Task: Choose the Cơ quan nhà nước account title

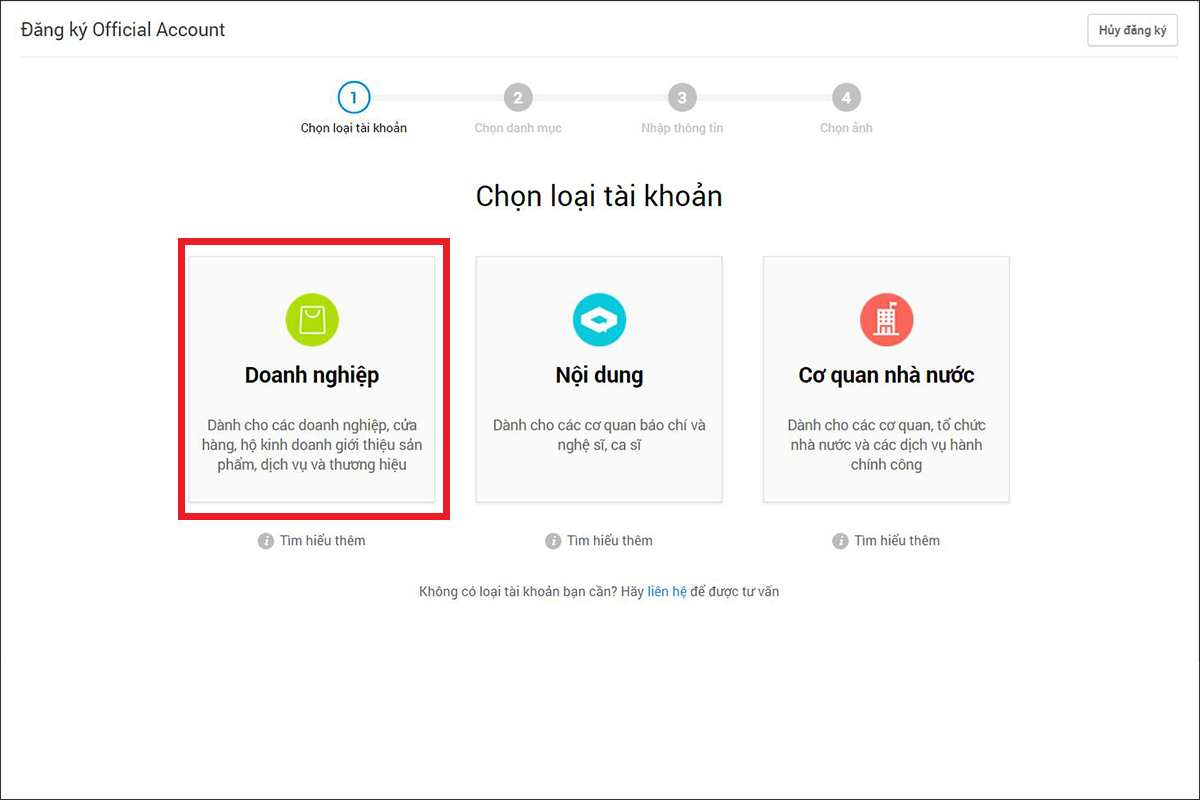Action: tap(886, 376)
